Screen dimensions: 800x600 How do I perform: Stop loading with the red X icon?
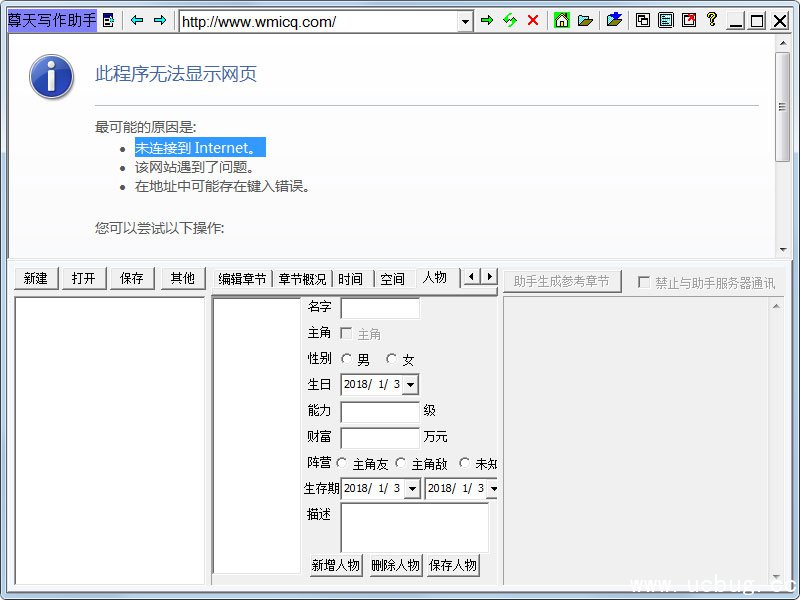(533, 20)
